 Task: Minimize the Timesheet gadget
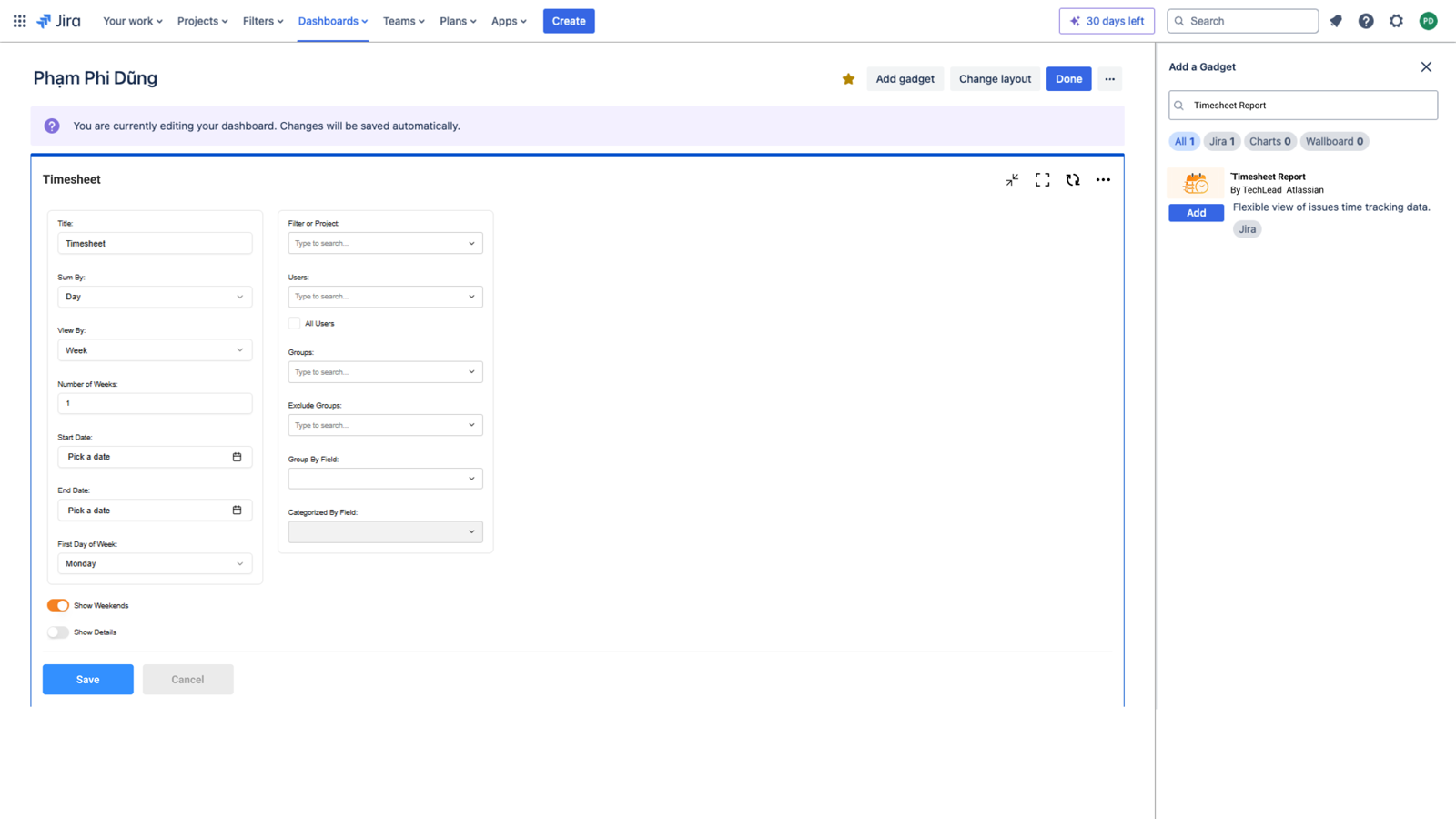[1012, 179]
